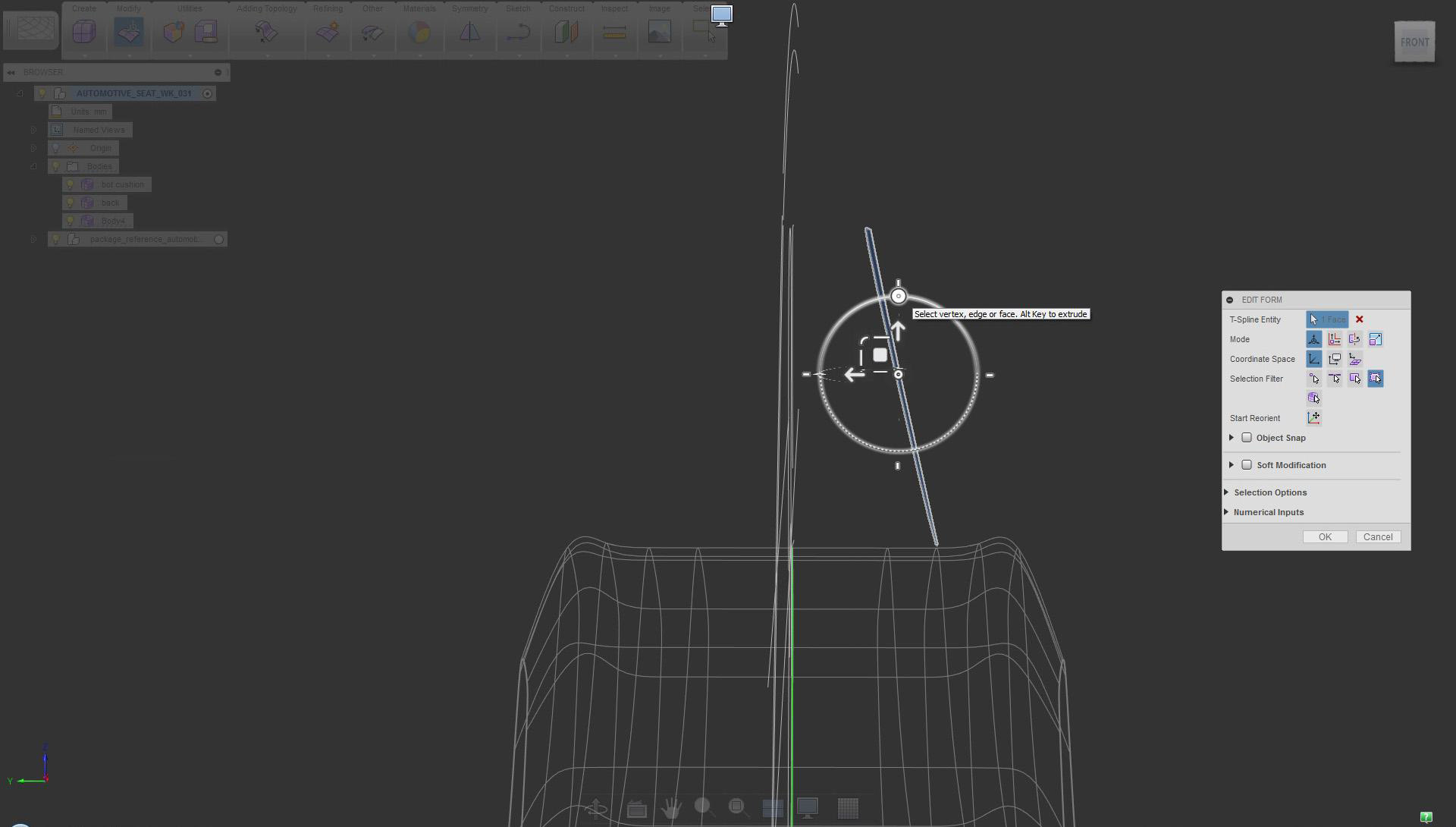1456x827 pixels.
Task: Enable the Object Snap checkbox
Action: pos(1246,438)
